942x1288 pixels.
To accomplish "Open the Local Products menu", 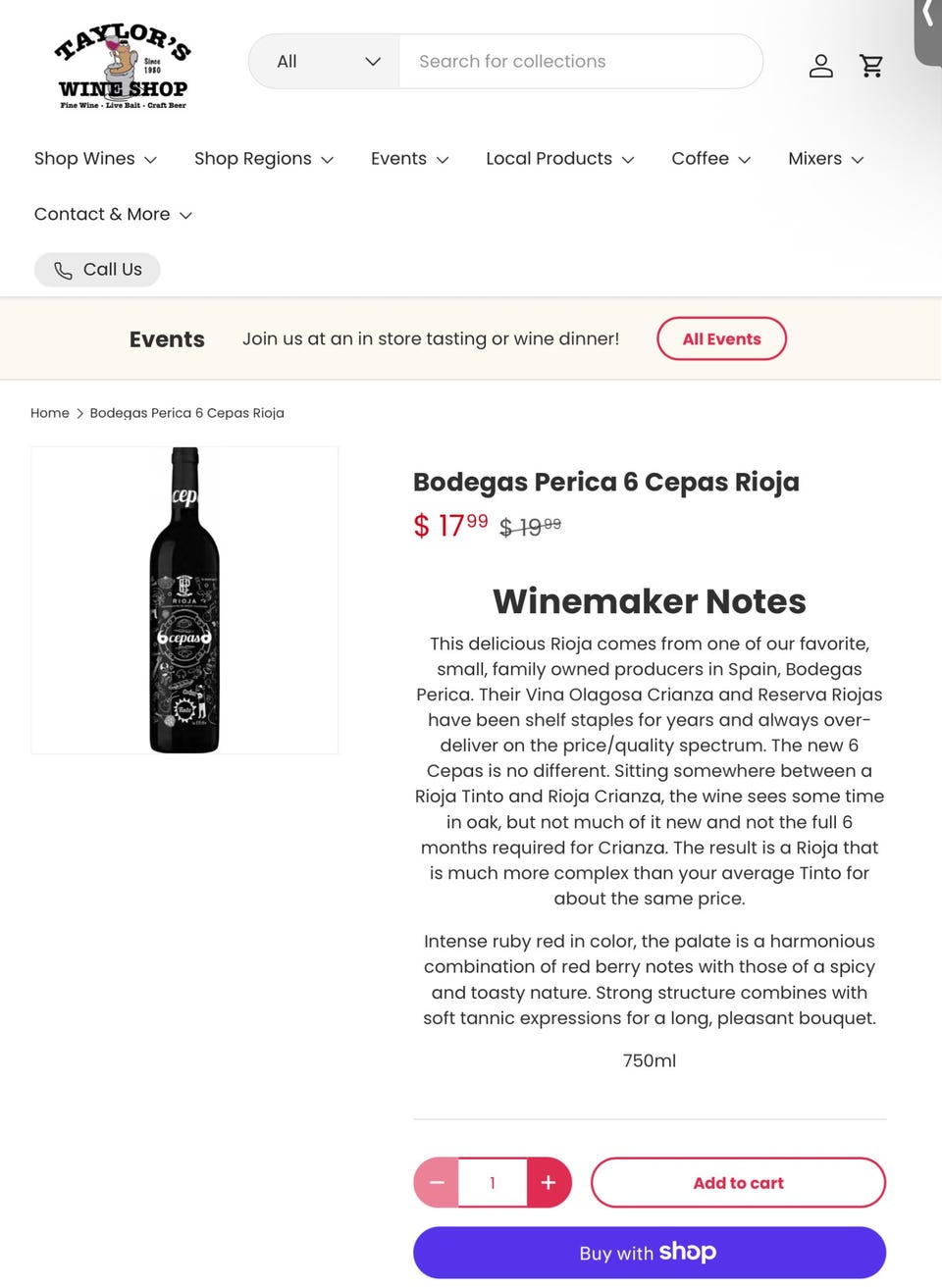I will point(559,159).
